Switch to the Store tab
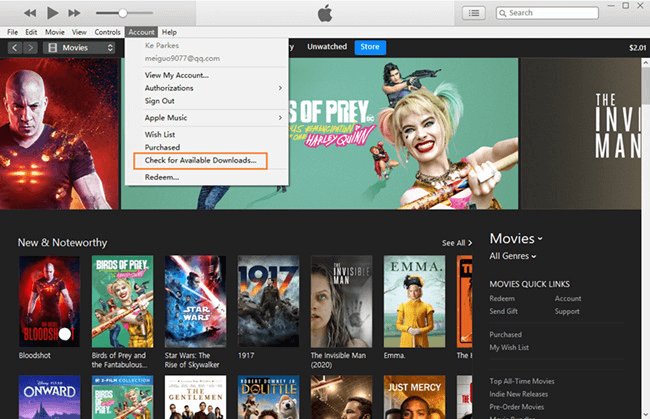 click(x=370, y=47)
